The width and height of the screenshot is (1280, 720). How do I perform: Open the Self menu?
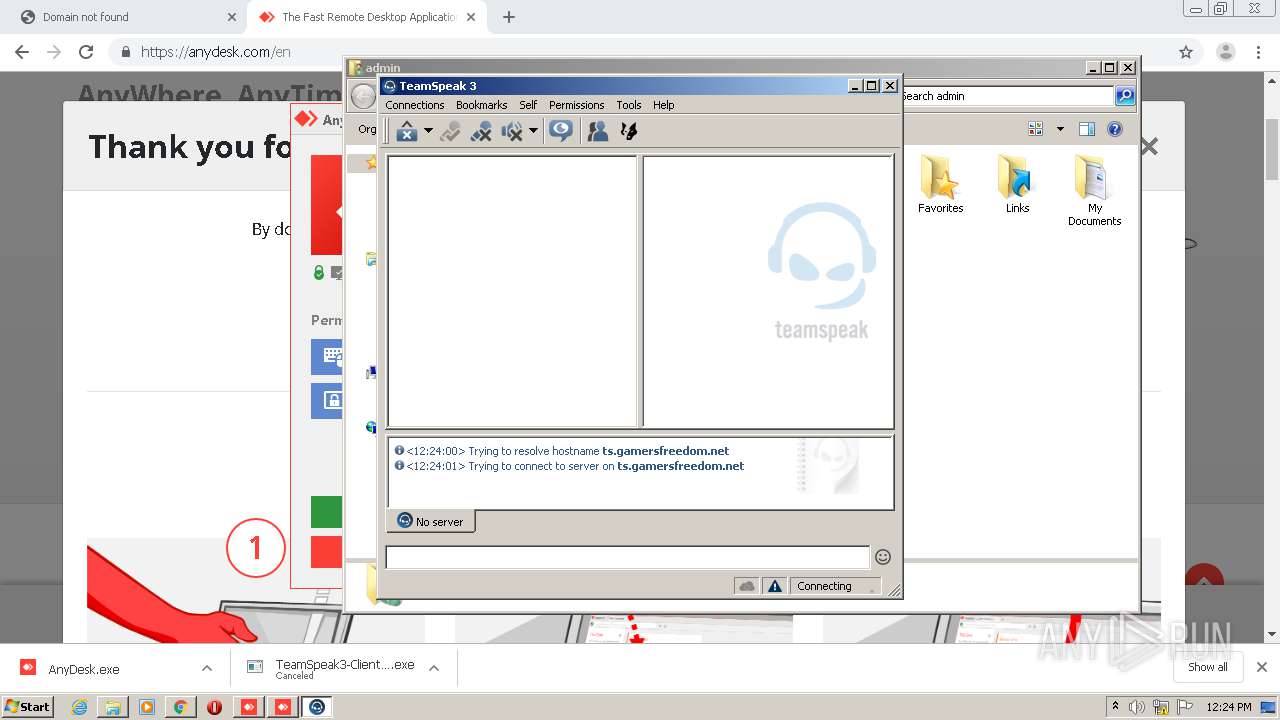(x=528, y=105)
